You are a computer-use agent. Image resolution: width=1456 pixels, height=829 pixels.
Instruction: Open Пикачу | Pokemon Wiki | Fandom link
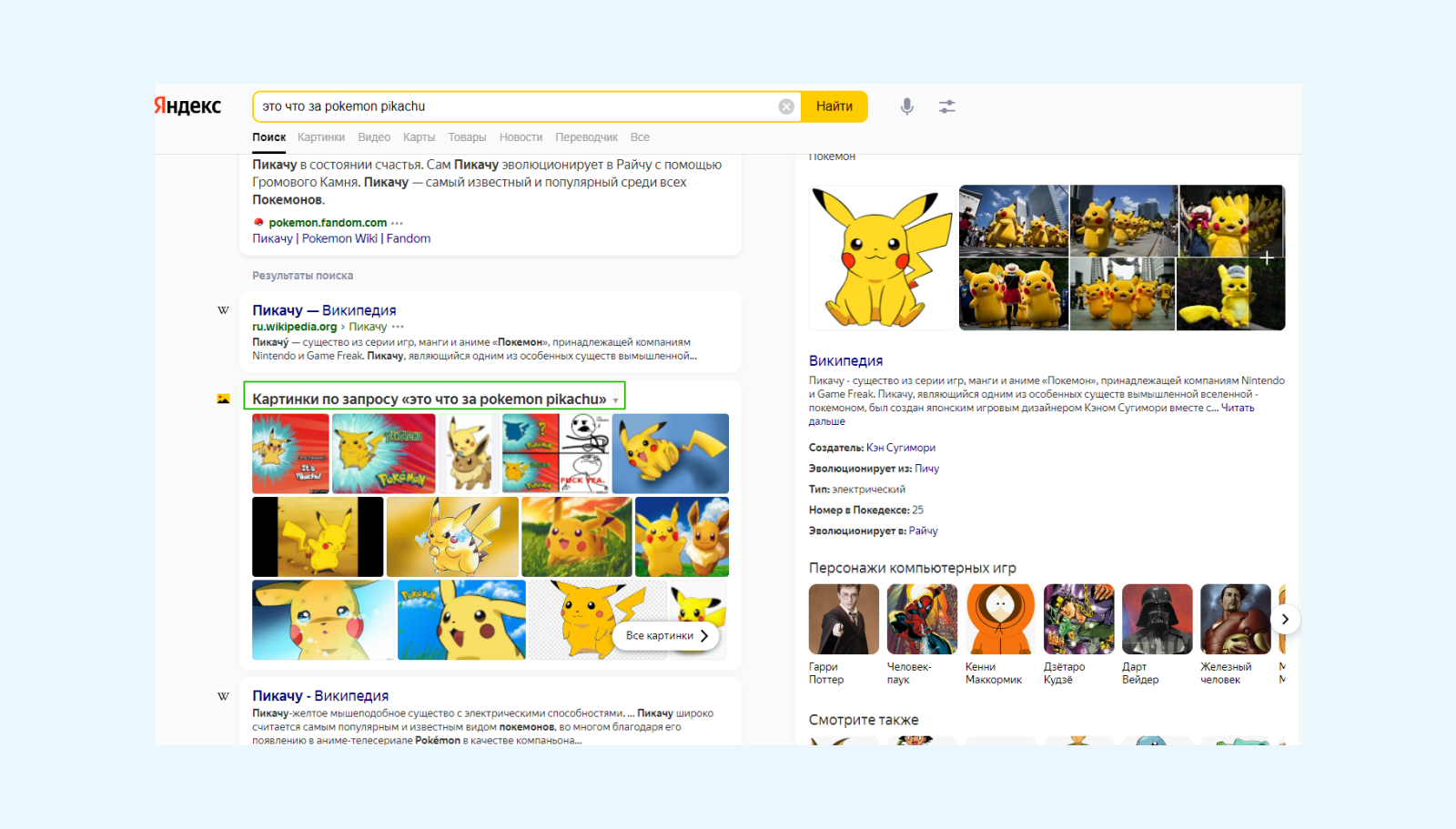341,238
